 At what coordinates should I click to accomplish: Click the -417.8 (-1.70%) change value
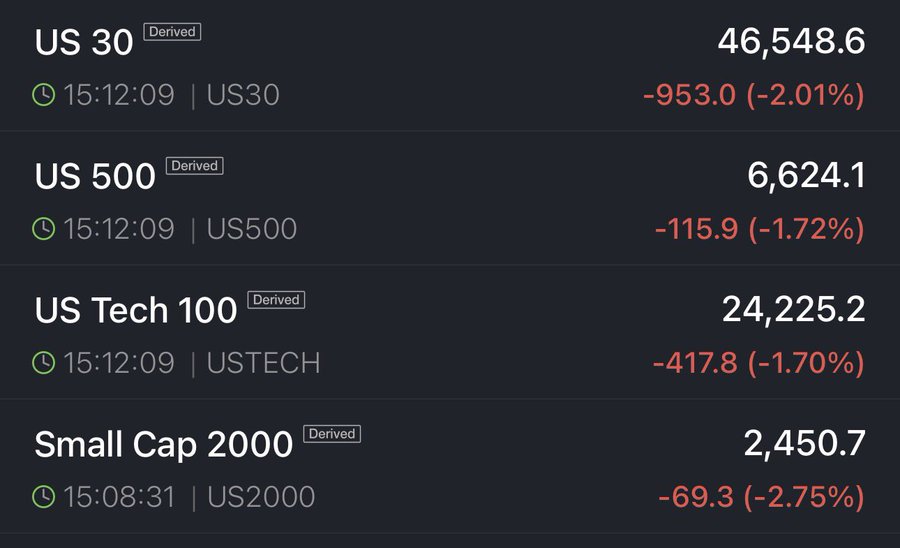[759, 362]
